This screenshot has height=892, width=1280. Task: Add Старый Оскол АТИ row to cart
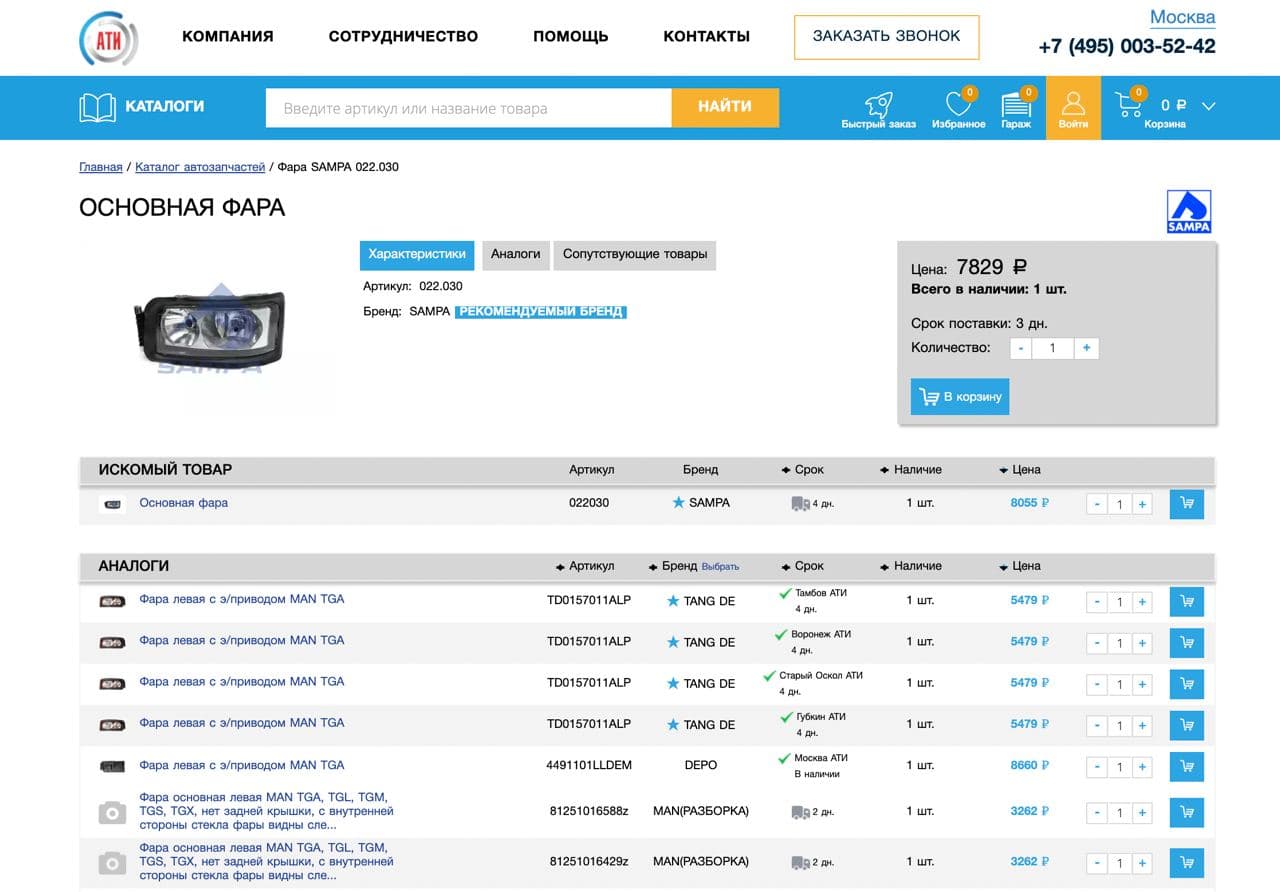1187,684
